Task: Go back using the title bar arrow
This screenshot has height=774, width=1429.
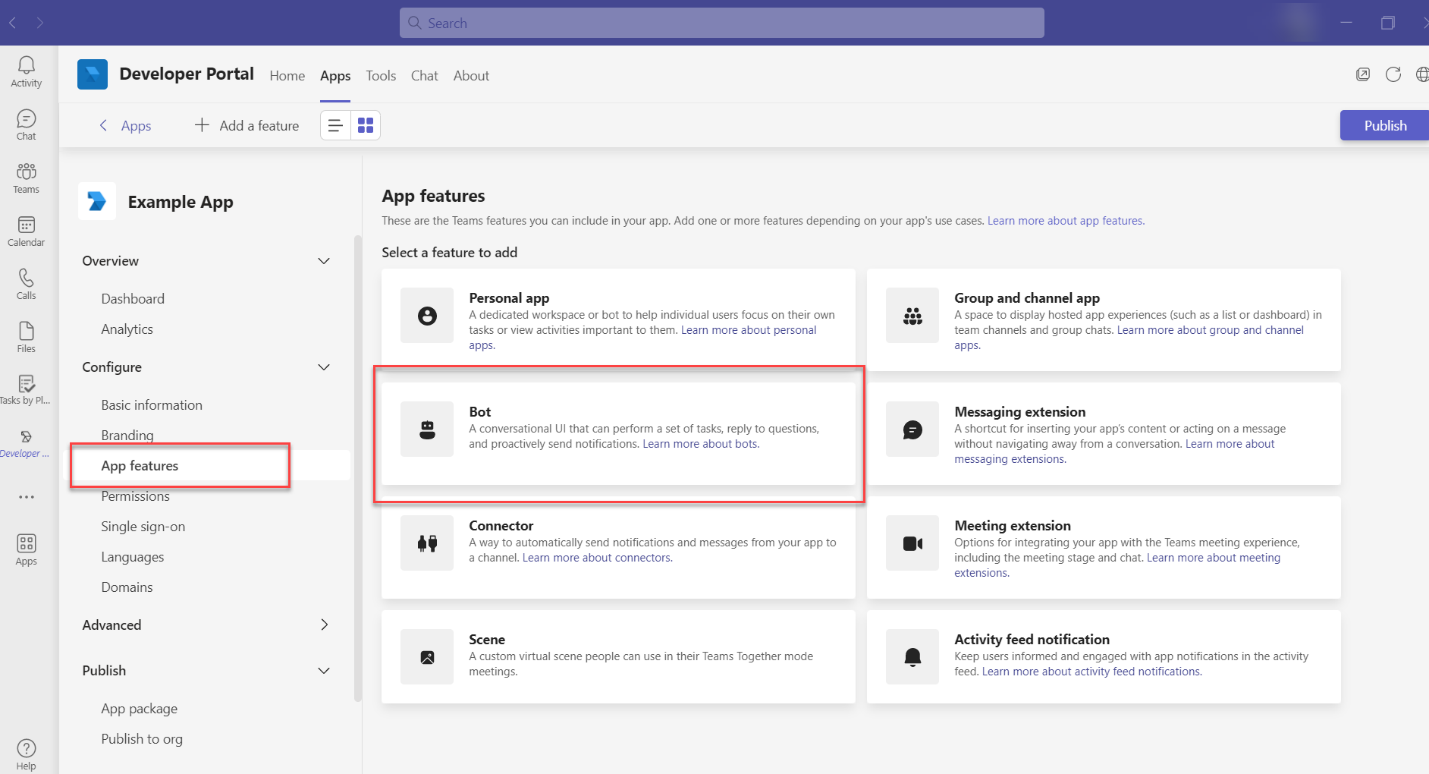Action: (12, 22)
